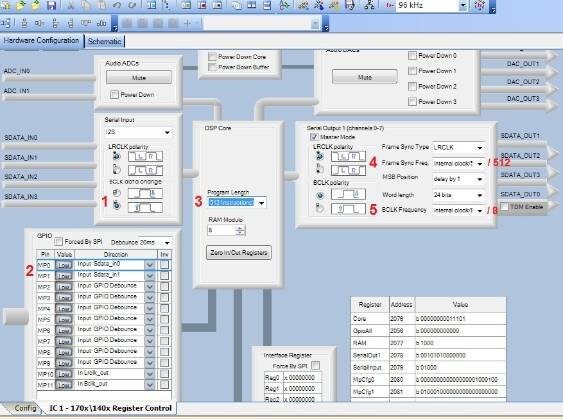Switch to Hardware Configuration tab
Image resolution: width=563 pixels, height=419 pixels.
click(41, 41)
